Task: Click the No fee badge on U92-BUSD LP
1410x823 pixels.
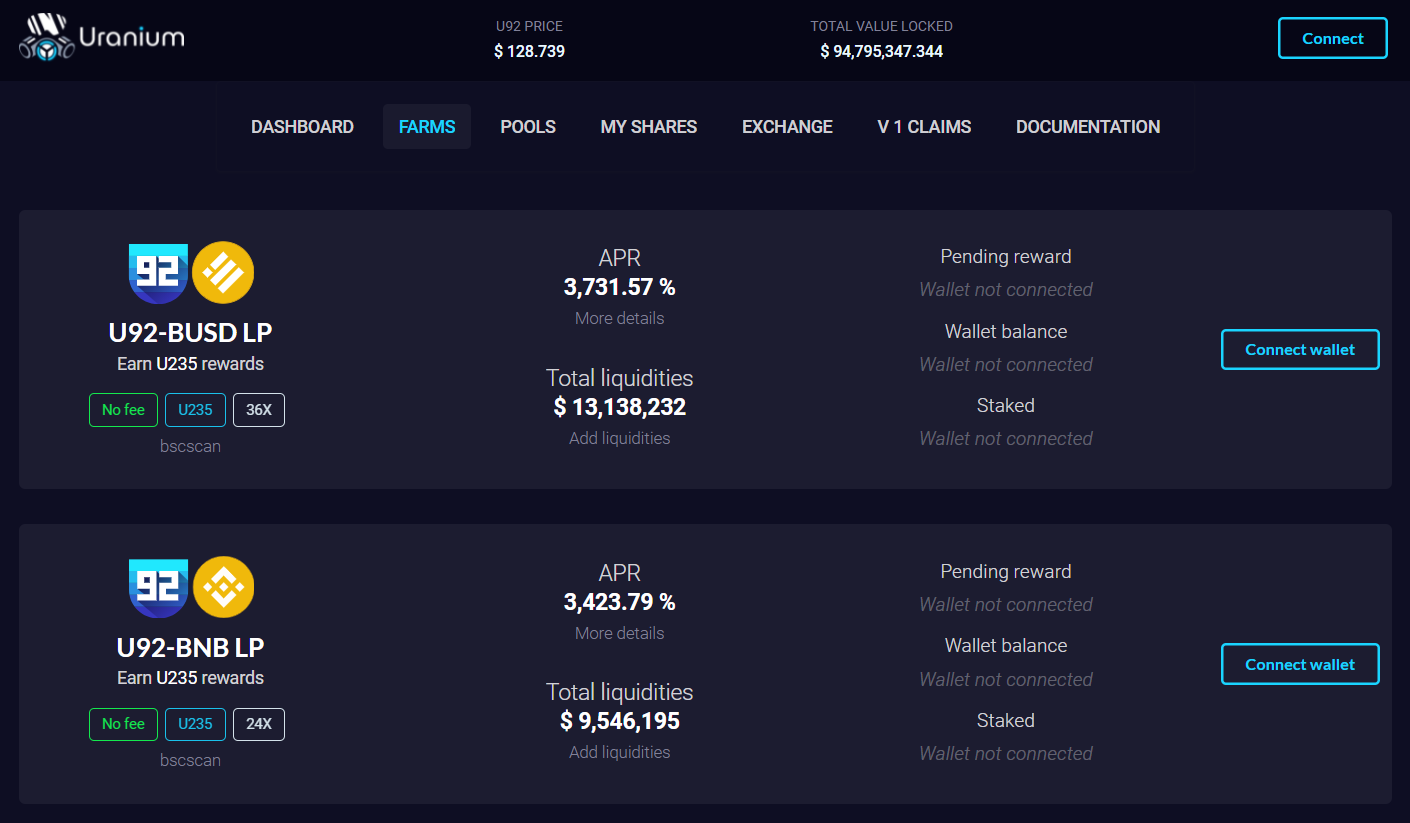Action: 124,410
